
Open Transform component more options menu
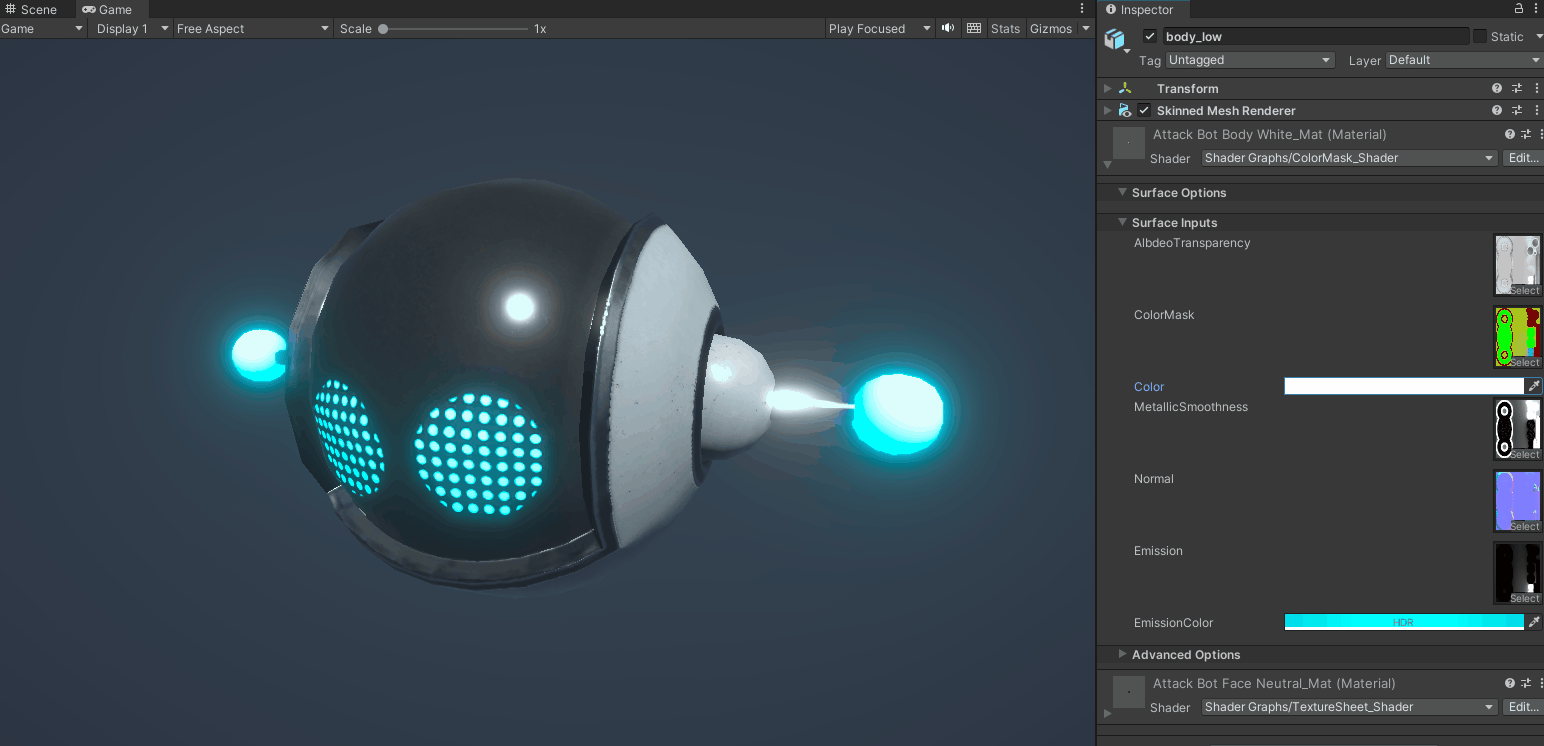coord(1537,88)
